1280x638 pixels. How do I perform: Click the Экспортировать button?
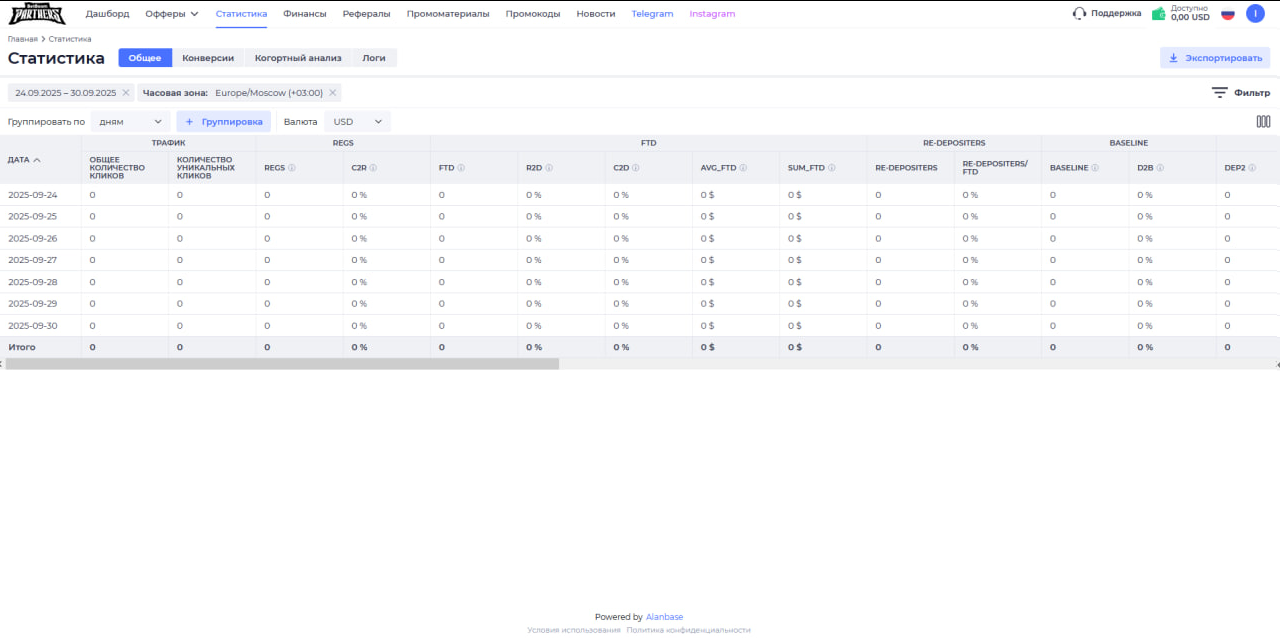pos(1215,58)
